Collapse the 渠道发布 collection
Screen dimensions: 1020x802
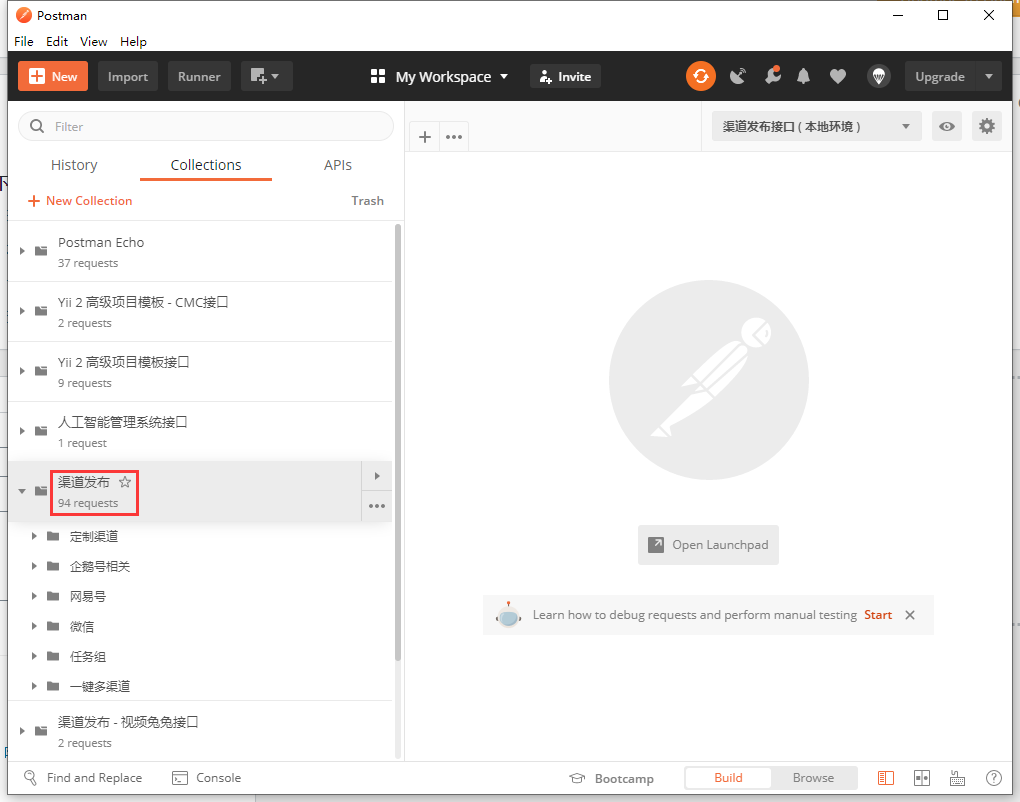point(22,491)
